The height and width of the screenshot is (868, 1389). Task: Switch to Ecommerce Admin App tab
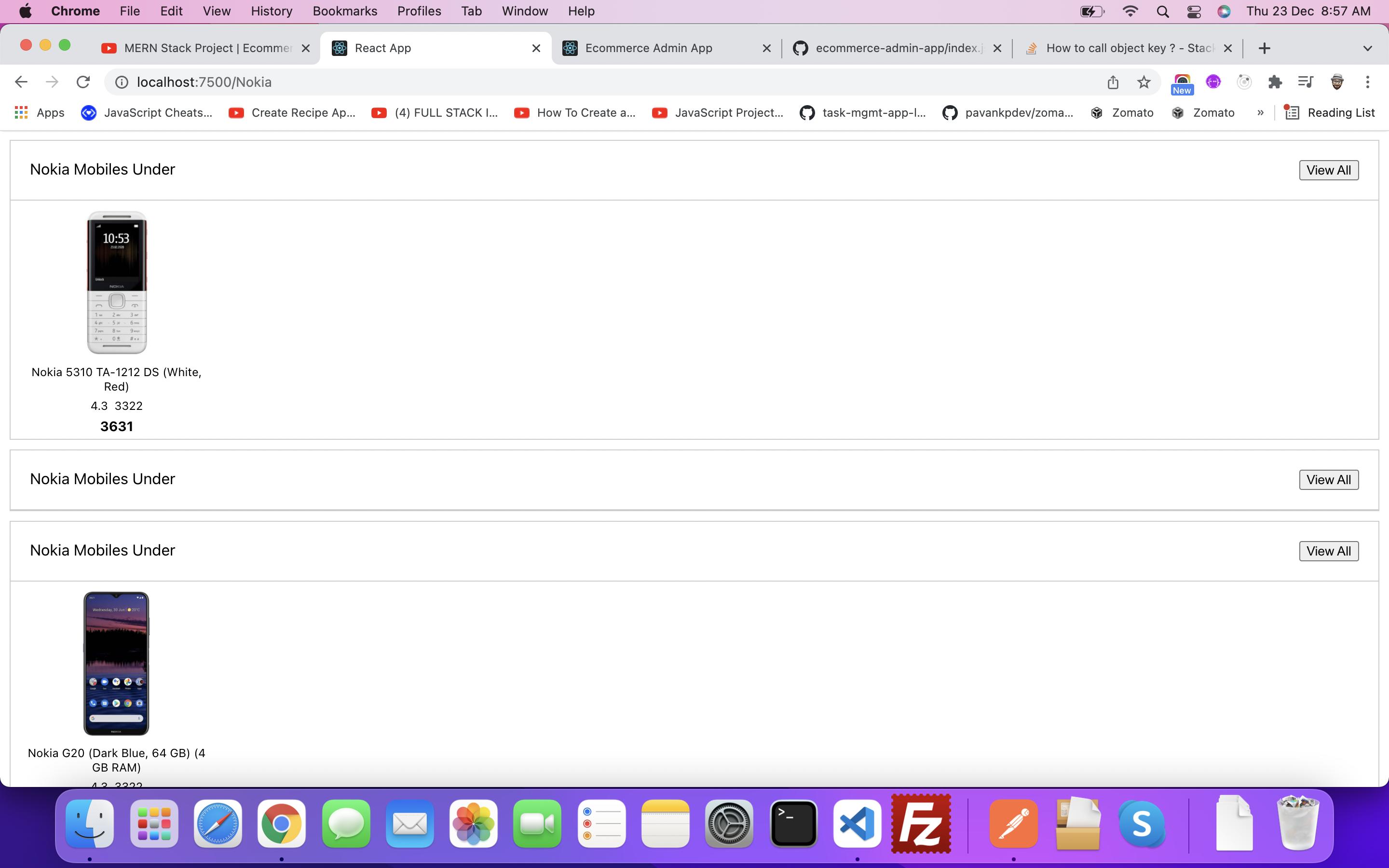point(648,48)
